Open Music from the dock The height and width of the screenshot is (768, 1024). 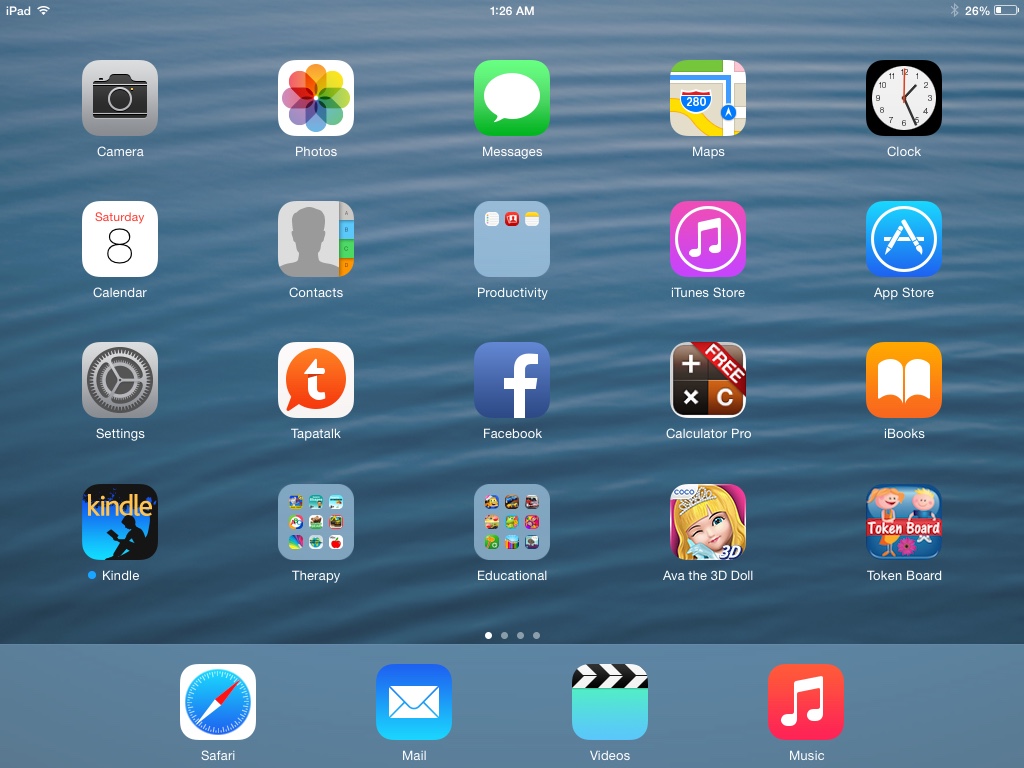806,702
